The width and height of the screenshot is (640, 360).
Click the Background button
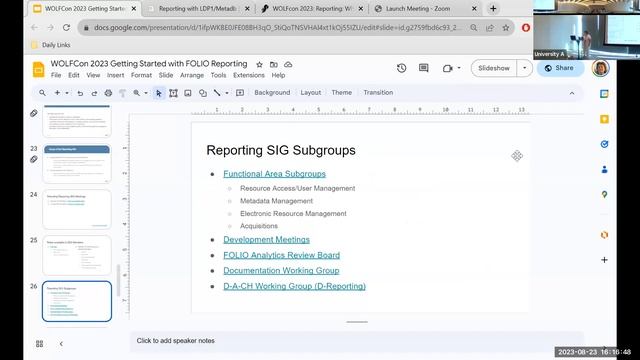coord(272,93)
